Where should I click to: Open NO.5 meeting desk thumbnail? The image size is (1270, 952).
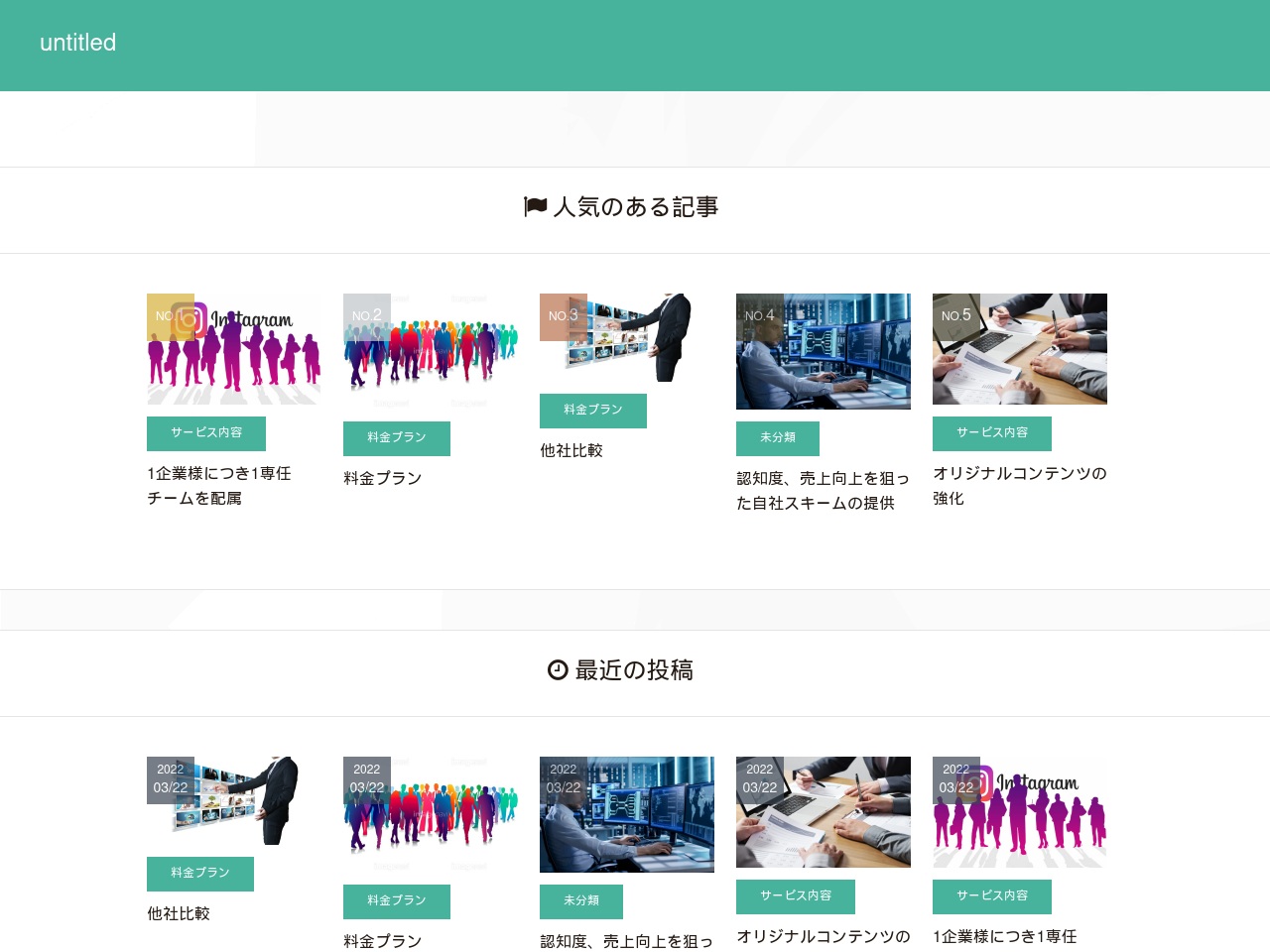coord(1020,349)
